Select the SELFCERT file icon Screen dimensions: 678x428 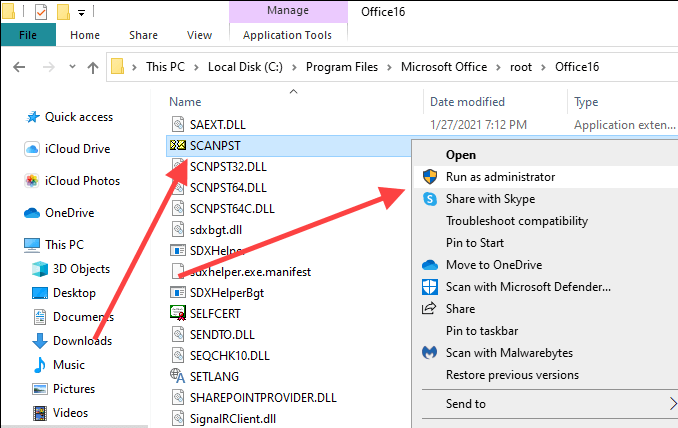[178, 313]
